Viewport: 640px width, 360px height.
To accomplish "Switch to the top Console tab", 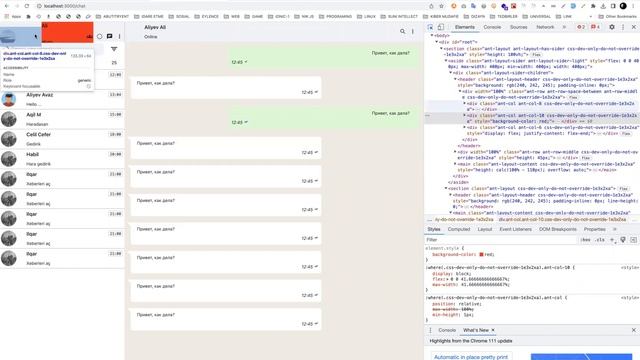I will (492, 27).
